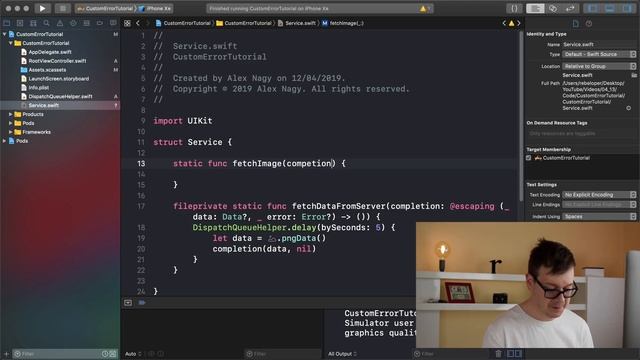The width and height of the screenshot is (640, 360).
Task: Switch to the Version editor
Action: point(570,8)
